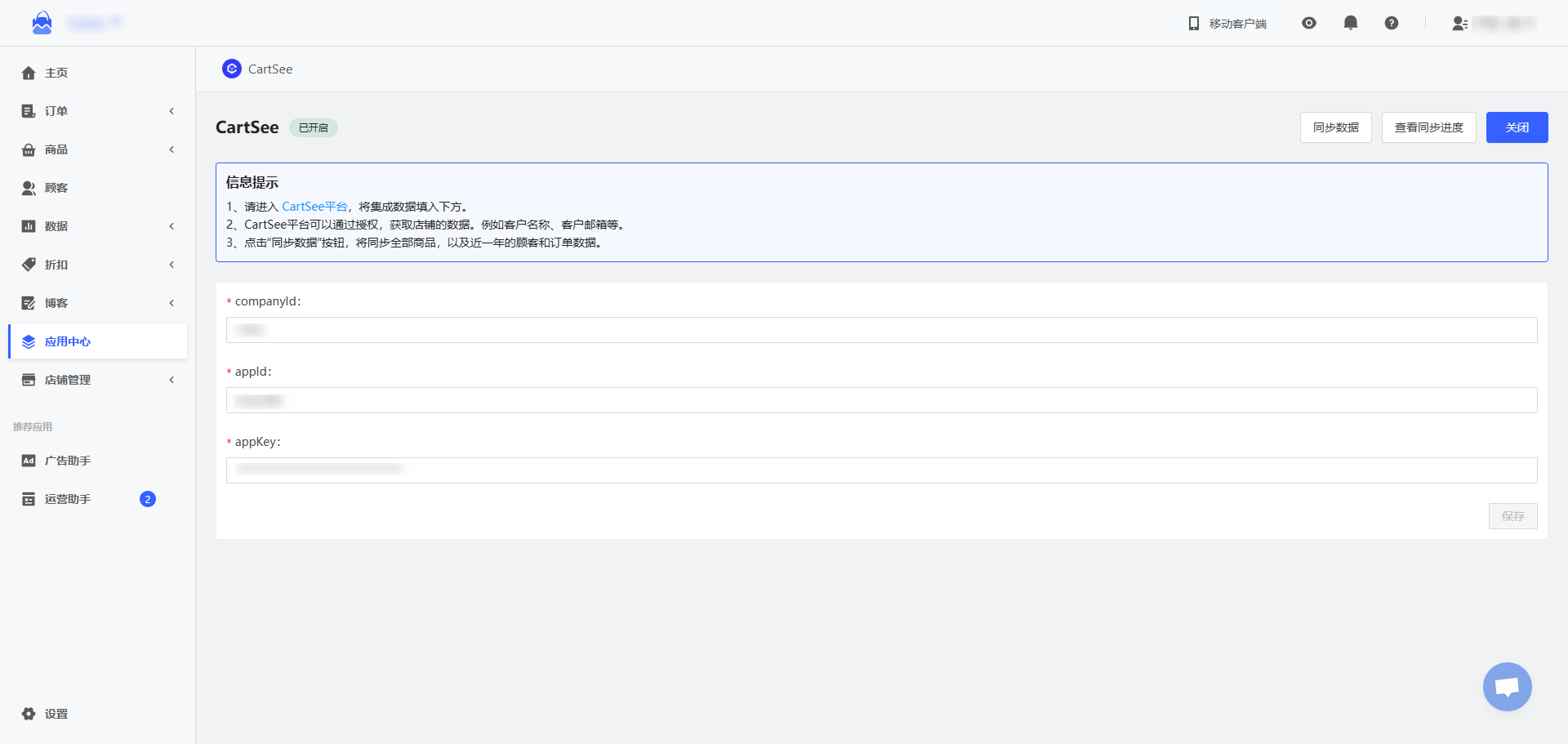Click the basket icon beside 商品
Screen dimensions: 1568x744
tap(29, 149)
